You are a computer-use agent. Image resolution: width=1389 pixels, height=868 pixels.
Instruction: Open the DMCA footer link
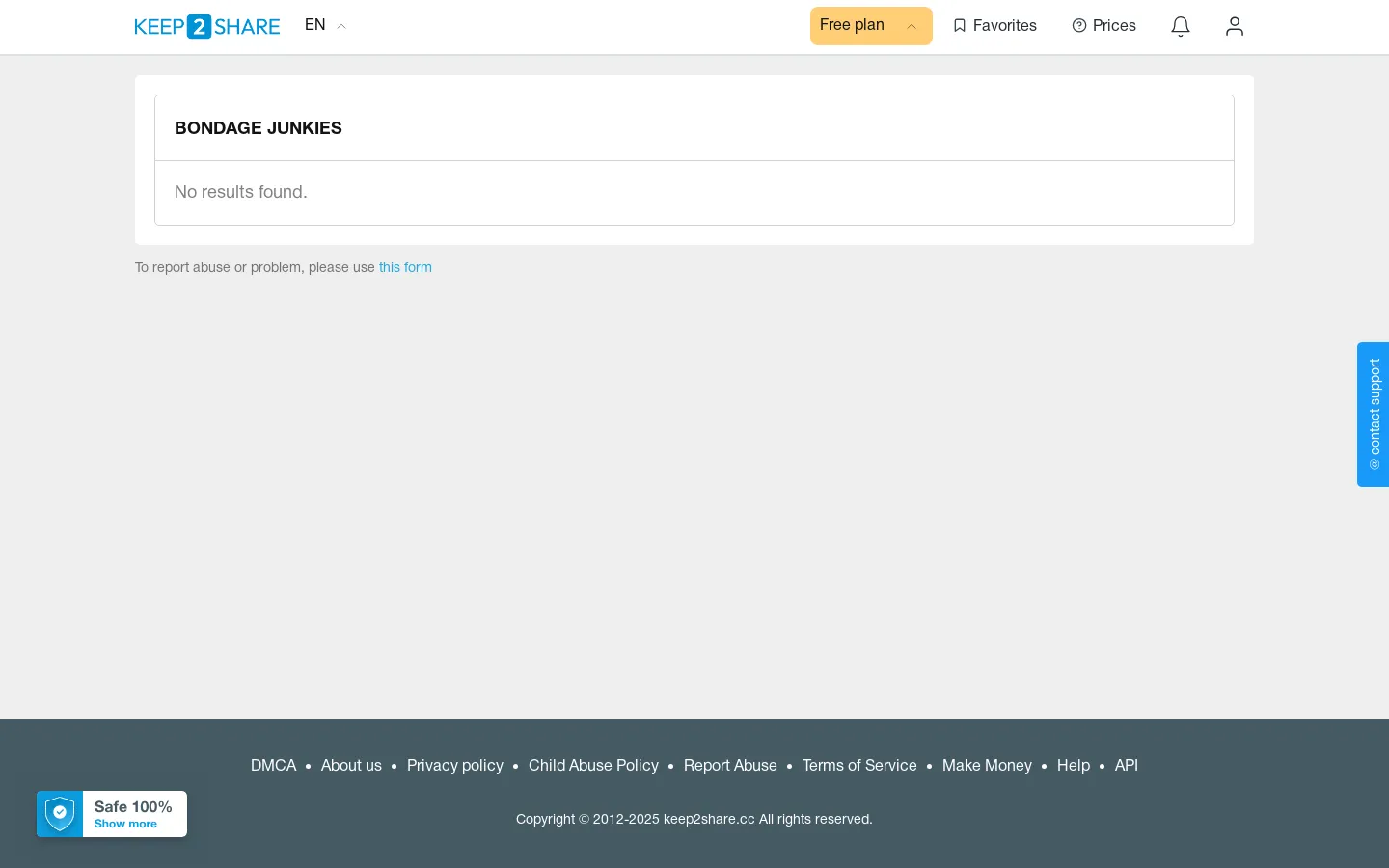(273, 766)
